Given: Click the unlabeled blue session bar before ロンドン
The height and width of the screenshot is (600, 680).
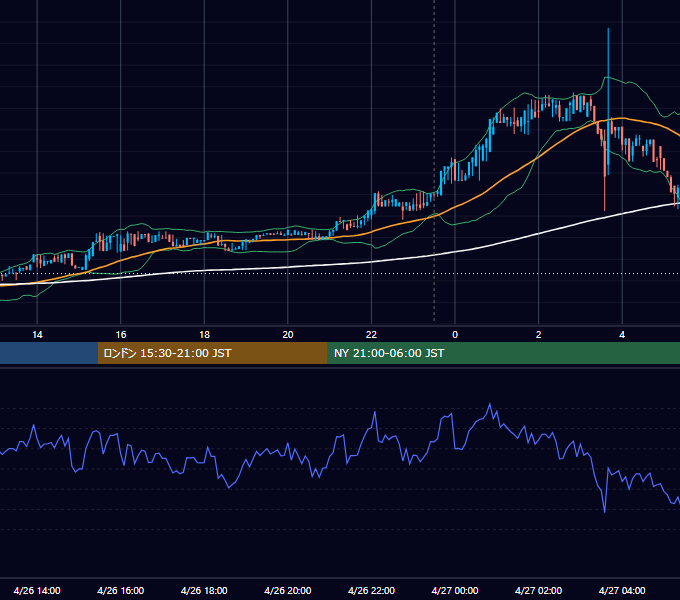Looking at the screenshot, I should point(49,353).
